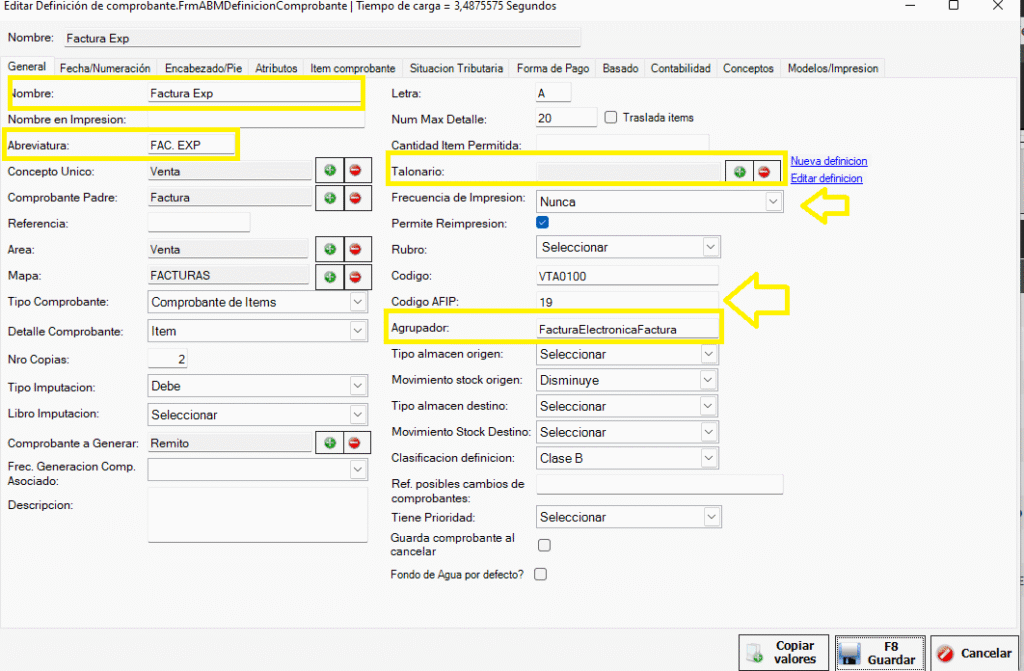Click the green add icon next to Area
The width and height of the screenshot is (1024, 671).
point(330,249)
